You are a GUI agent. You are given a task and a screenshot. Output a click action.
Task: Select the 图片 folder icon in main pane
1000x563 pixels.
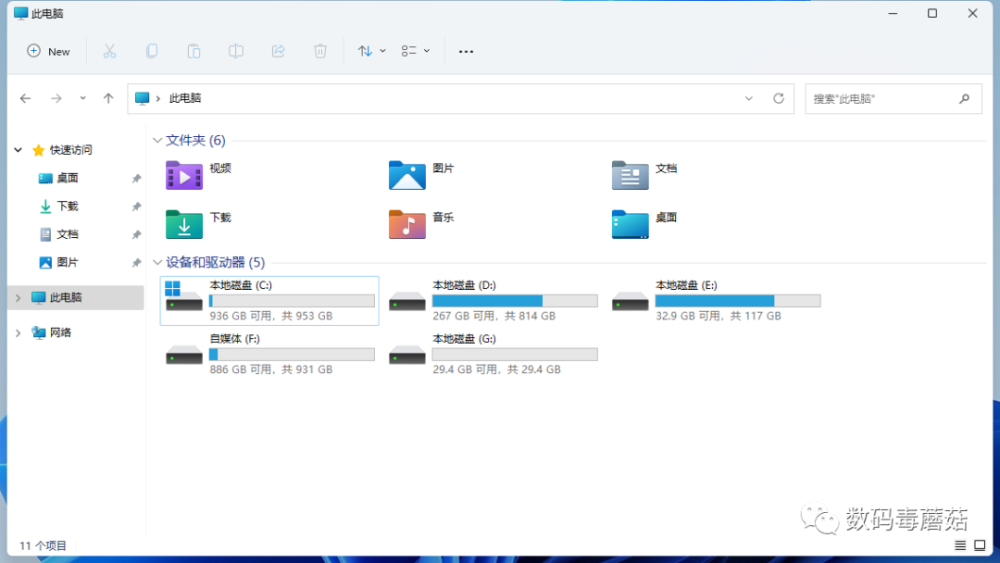pos(407,175)
